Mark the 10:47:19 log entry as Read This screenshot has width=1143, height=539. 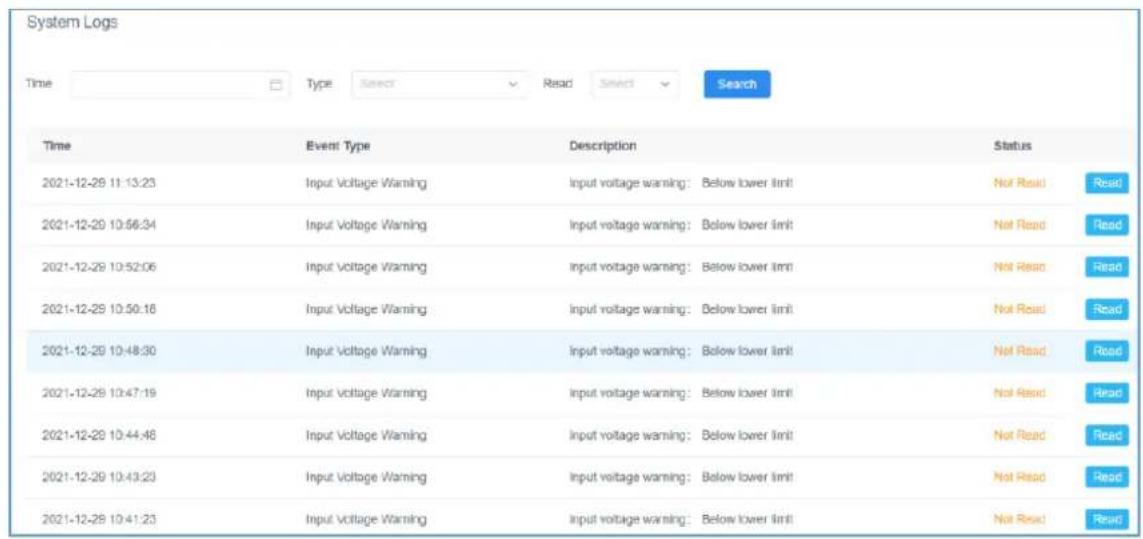(x=1107, y=393)
